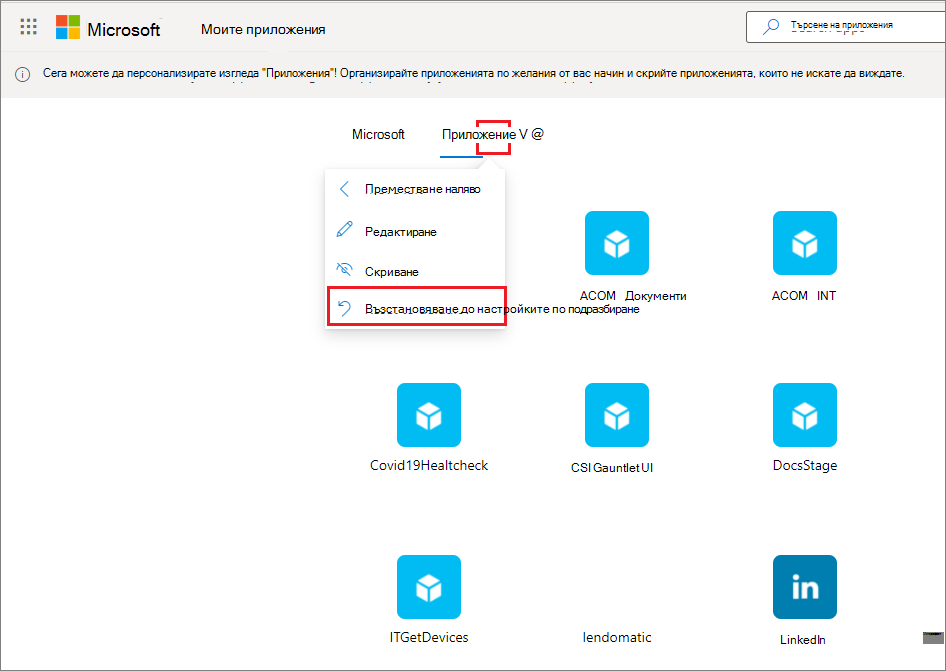Click the Microsoft logo
The width and height of the screenshot is (946, 671).
click(x=68, y=27)
